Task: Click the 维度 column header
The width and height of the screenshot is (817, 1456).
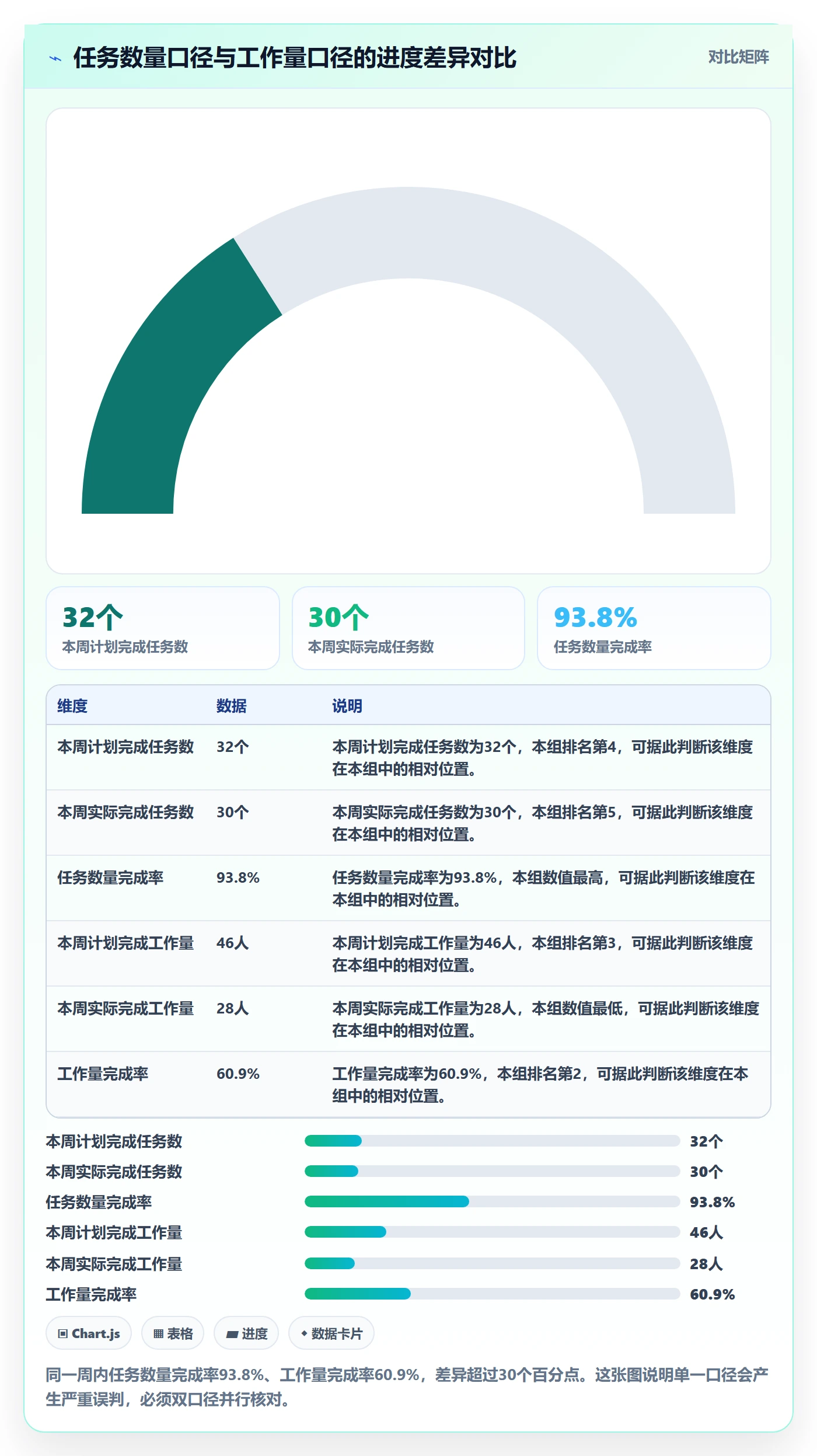Action: [72, 706]
